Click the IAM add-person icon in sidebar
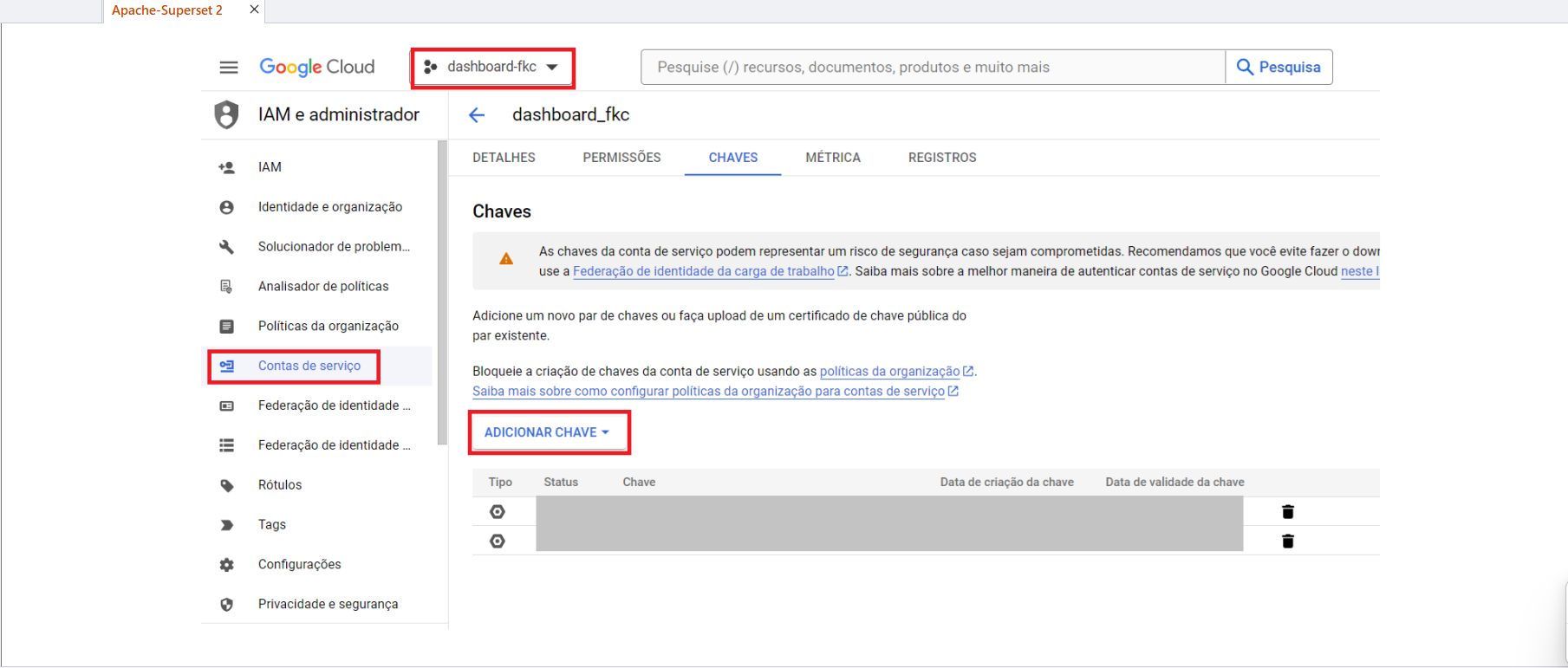The width and height of the screenshot is (1568, 668). click(227, 167)
